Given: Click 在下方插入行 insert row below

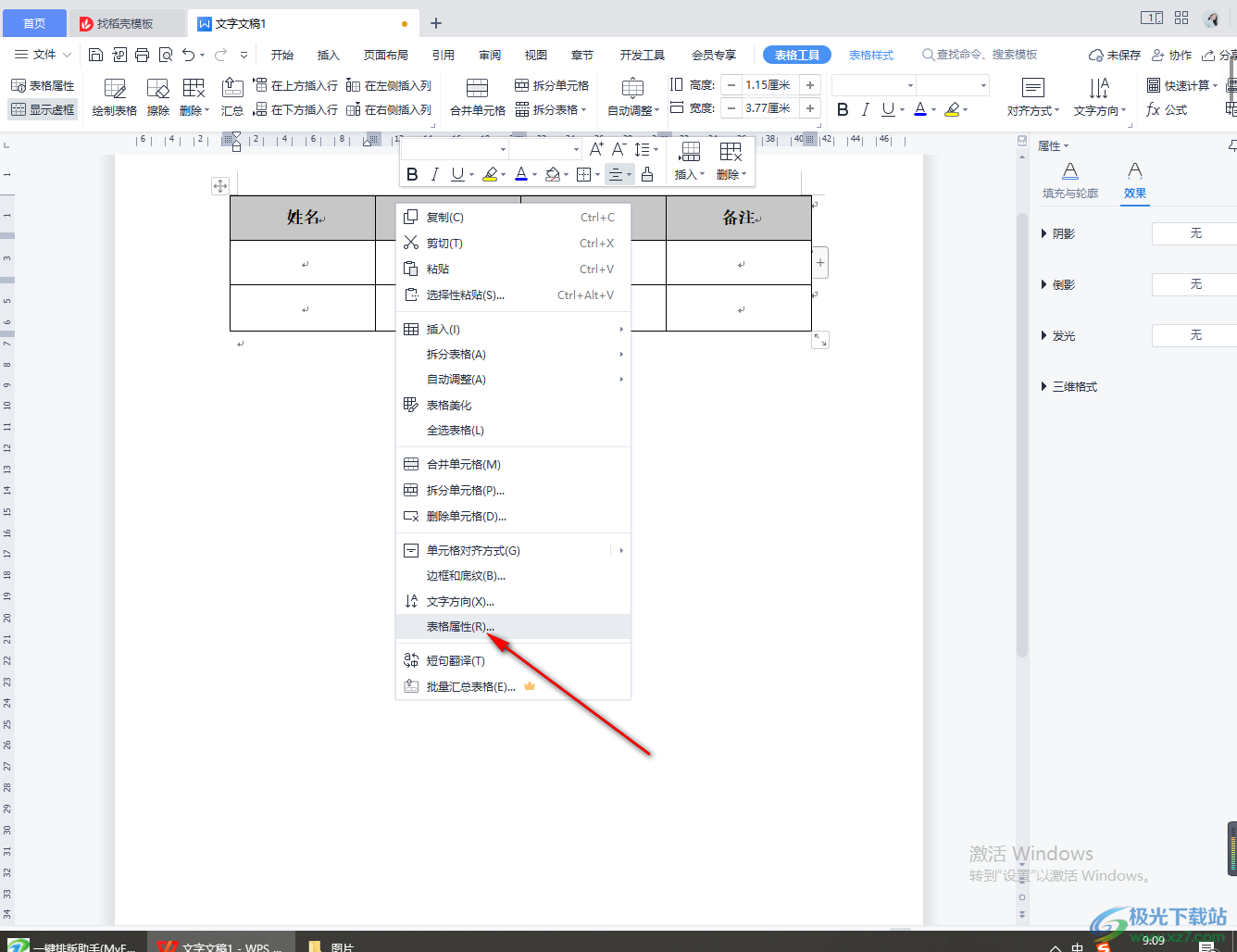Looking at the screenshot, I should [x=295, y=109].
